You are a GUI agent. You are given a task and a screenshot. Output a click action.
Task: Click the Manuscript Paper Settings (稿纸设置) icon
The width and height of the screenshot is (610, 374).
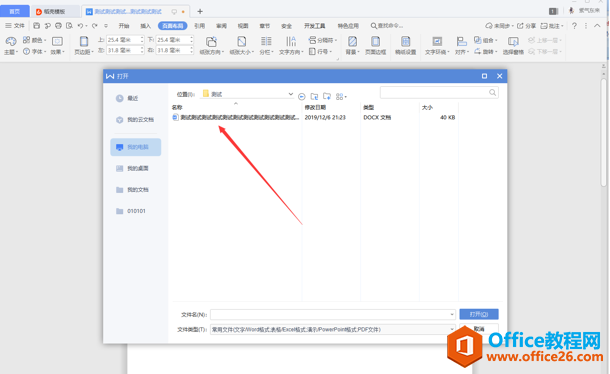[x=405, y=46]
